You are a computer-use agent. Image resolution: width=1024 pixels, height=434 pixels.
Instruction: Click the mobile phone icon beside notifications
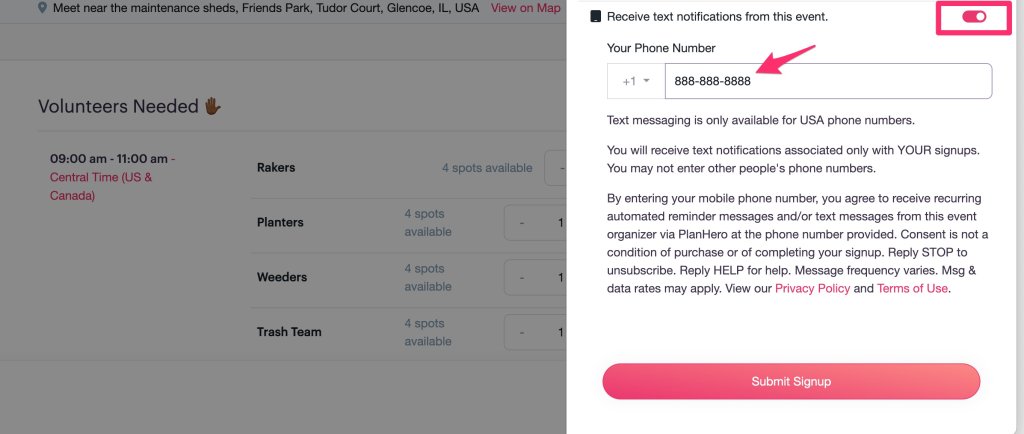pos(596,17)
